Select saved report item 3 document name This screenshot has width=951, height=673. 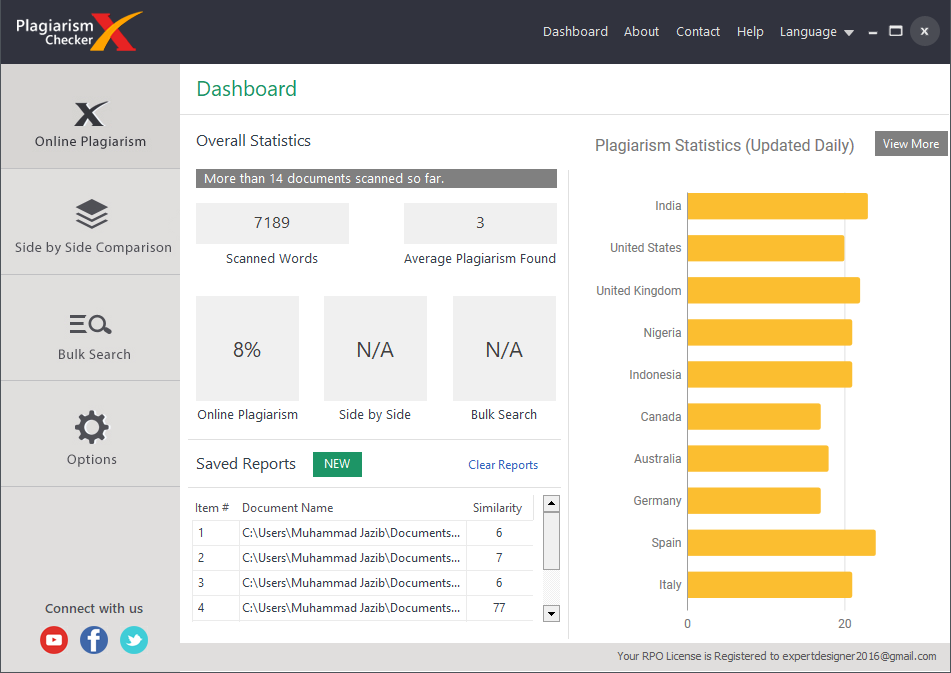click(x=351, y=583)
